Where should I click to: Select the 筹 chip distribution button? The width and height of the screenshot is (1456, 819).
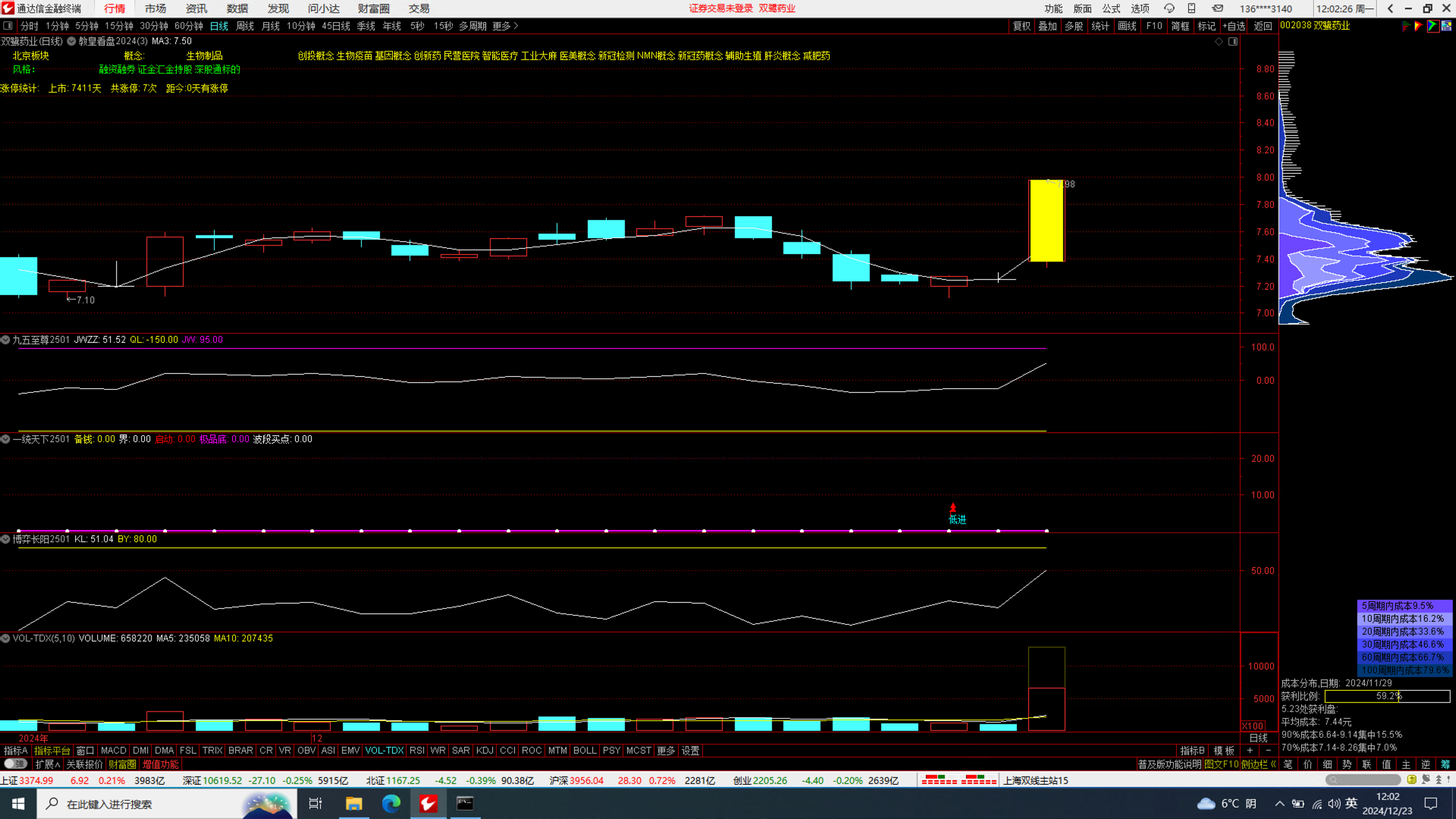pos(1445,764)
